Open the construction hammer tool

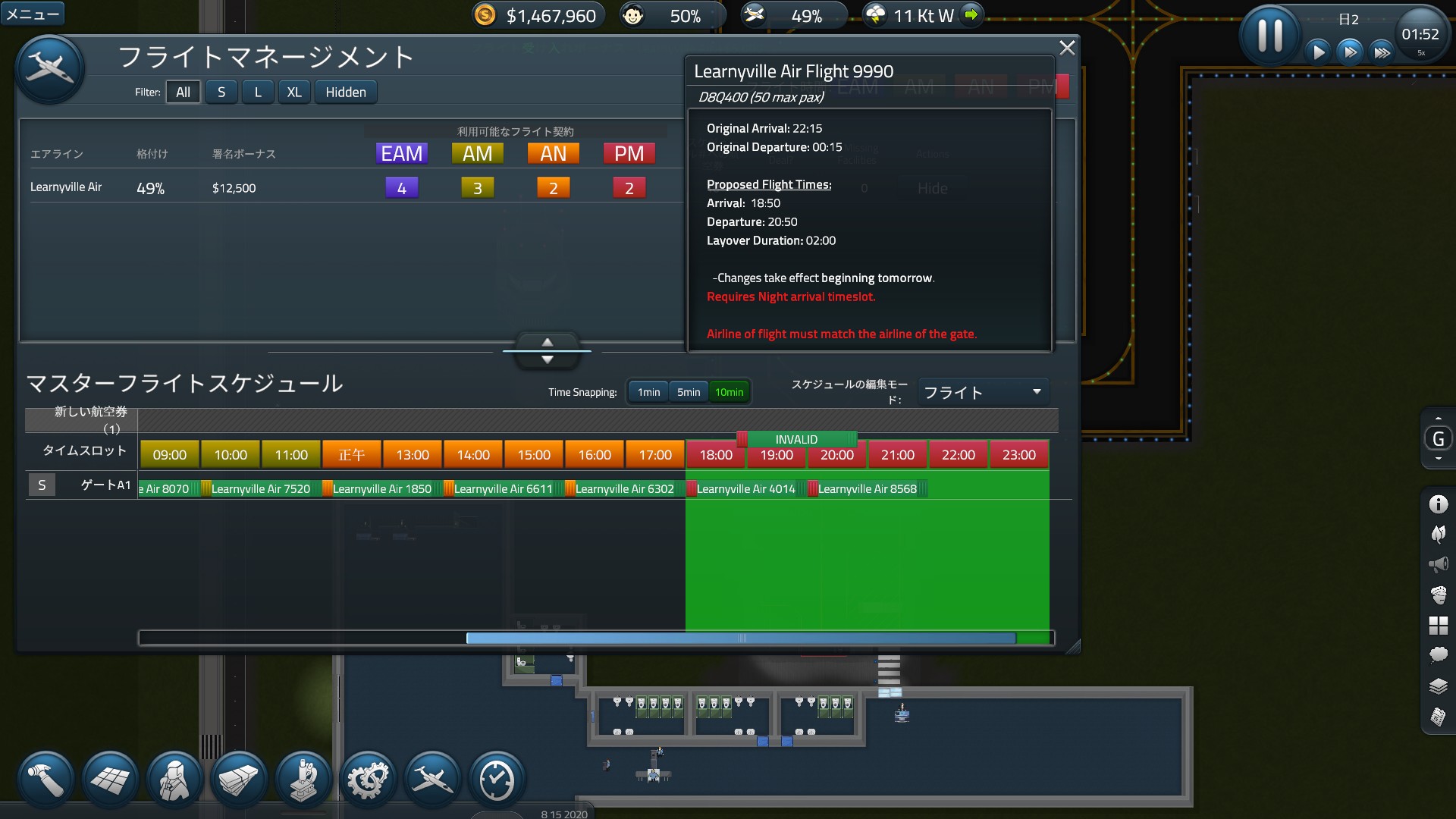(x=45, y=779)
